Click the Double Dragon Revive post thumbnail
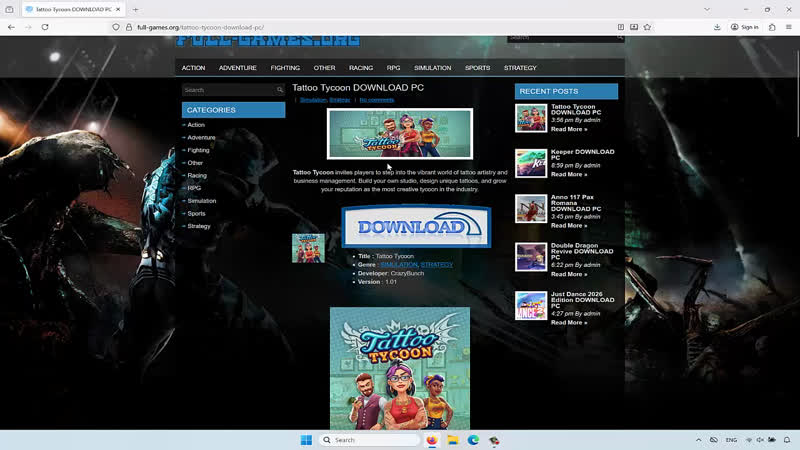 (x=531, y=257)
